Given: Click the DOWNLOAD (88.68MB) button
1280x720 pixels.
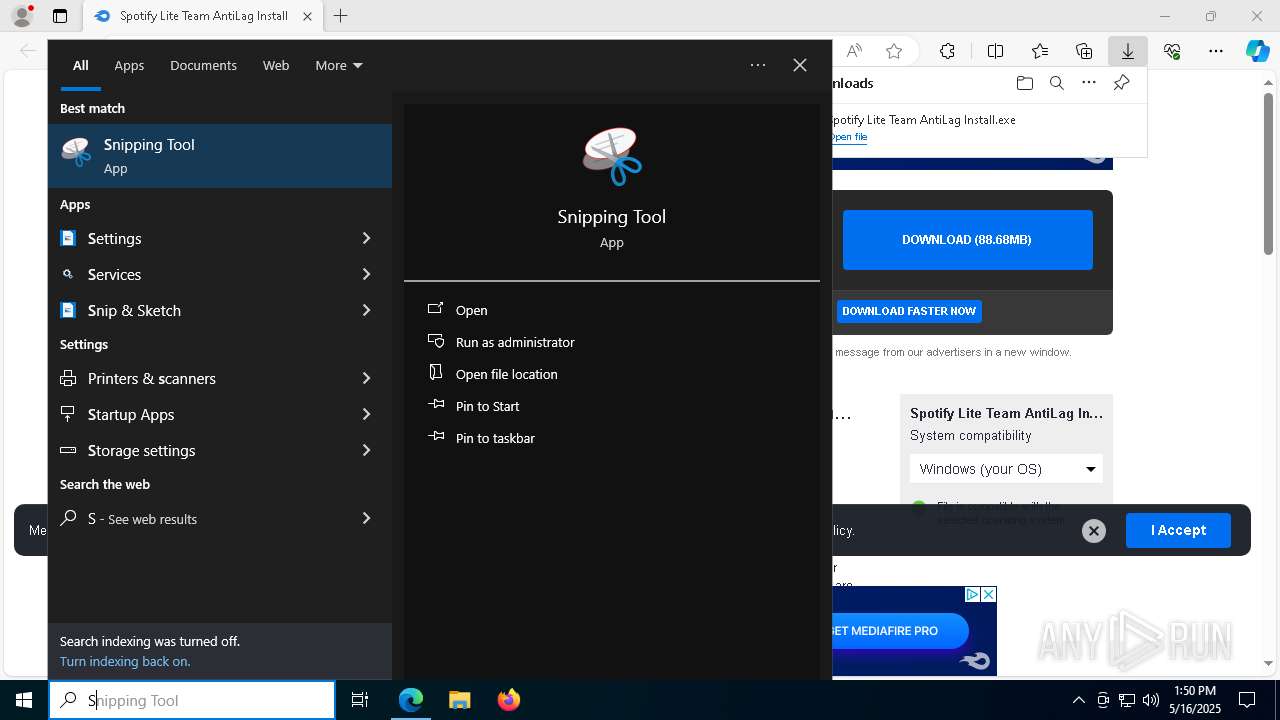Looking at the screenshot, I should pos(967,240).
